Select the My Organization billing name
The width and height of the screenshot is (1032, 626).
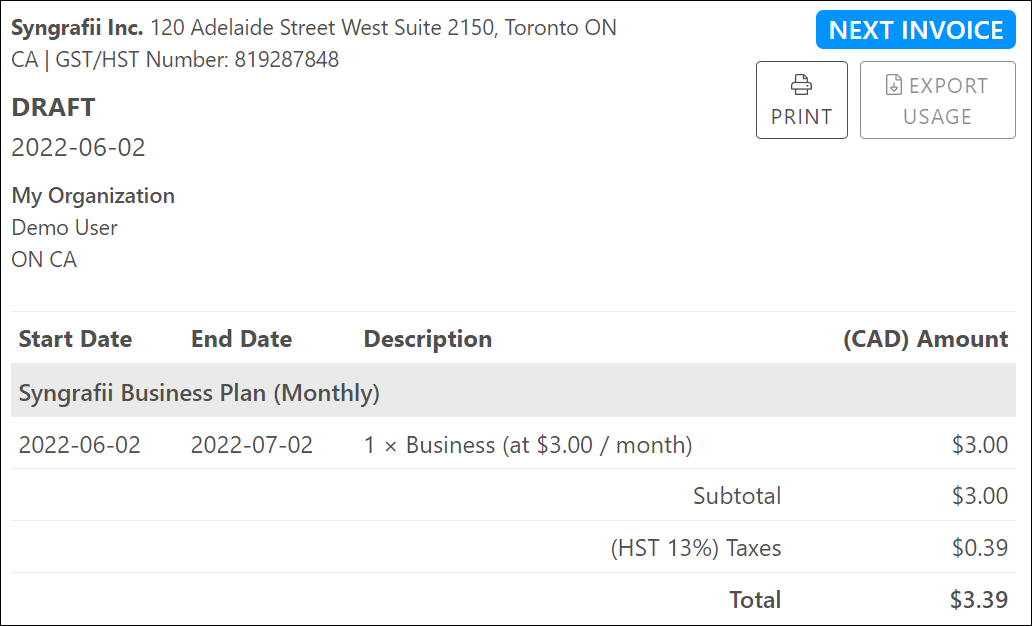pos(93,196)
